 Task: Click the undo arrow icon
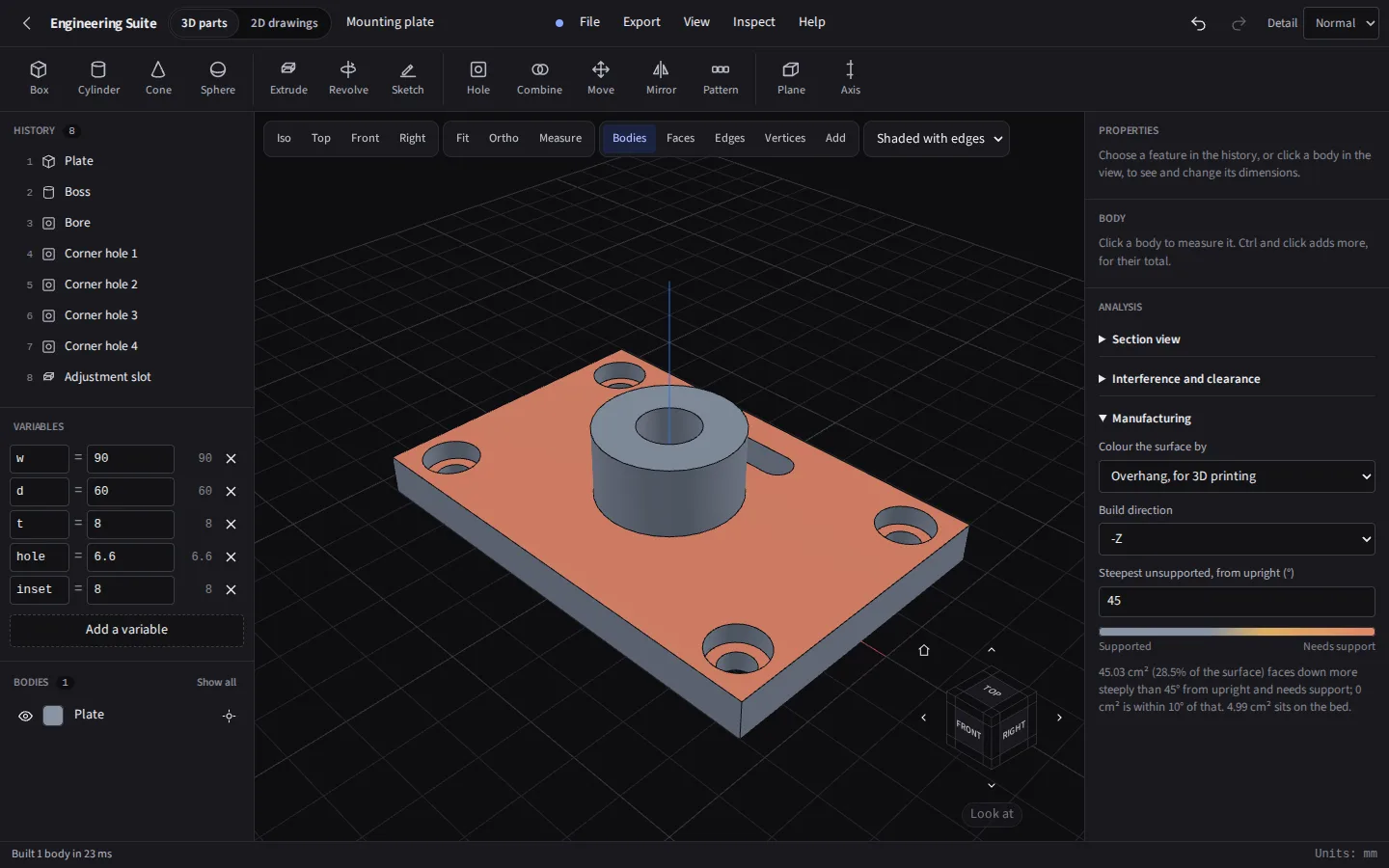(1198, 23)
